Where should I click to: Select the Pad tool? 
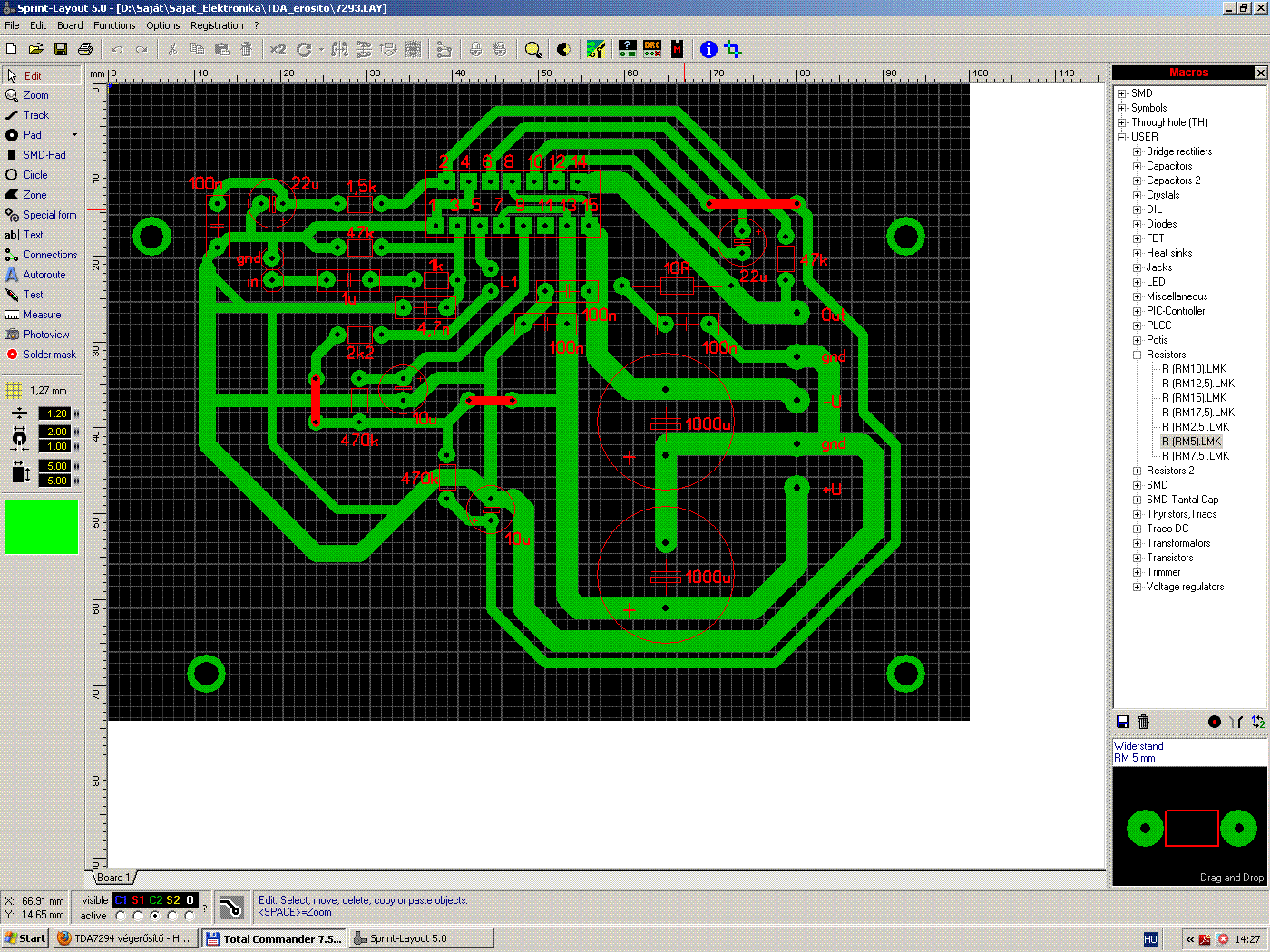pos(34,135)
